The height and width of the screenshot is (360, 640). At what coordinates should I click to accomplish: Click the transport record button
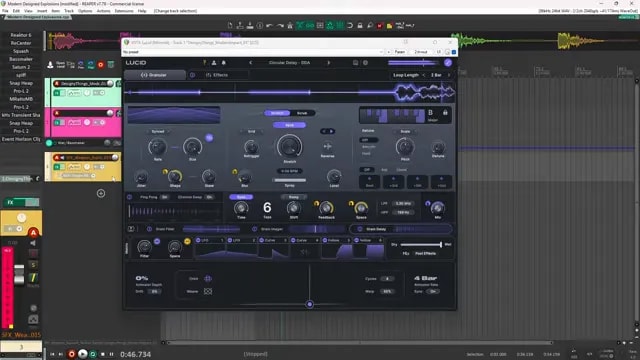pyautogui.click(x=71, y=354)
